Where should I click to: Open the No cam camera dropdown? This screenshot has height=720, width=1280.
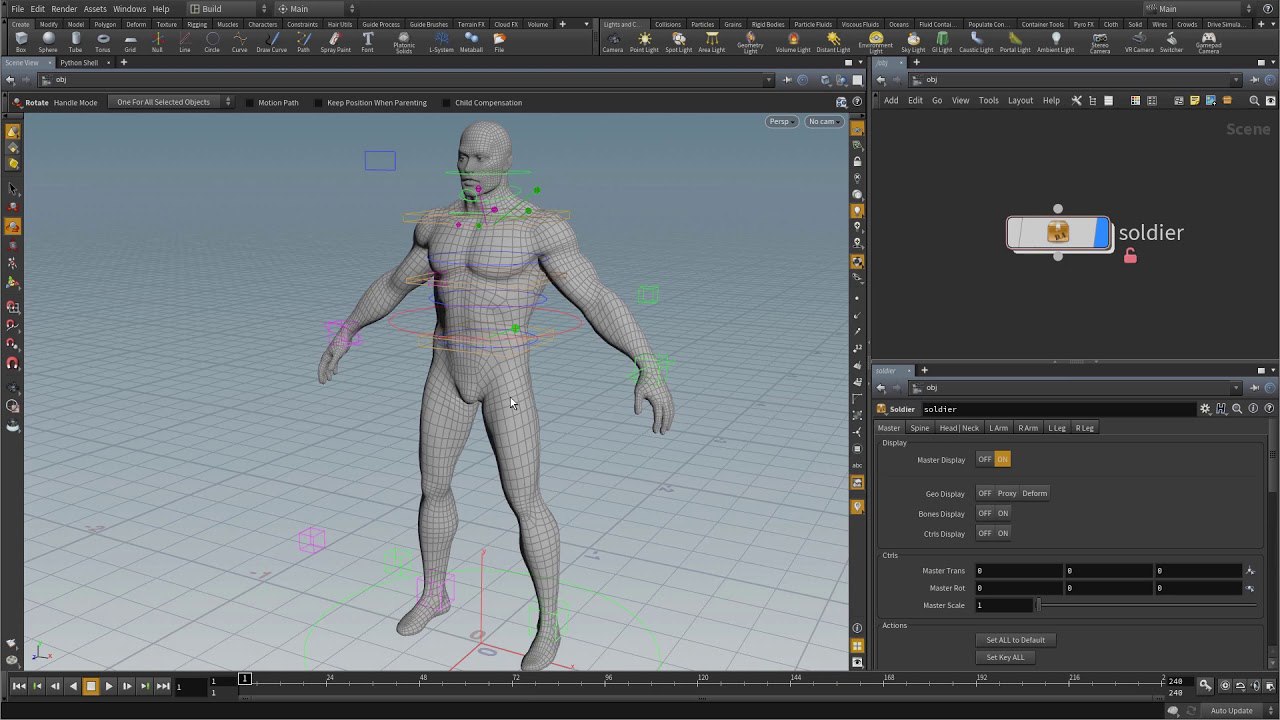824,121
